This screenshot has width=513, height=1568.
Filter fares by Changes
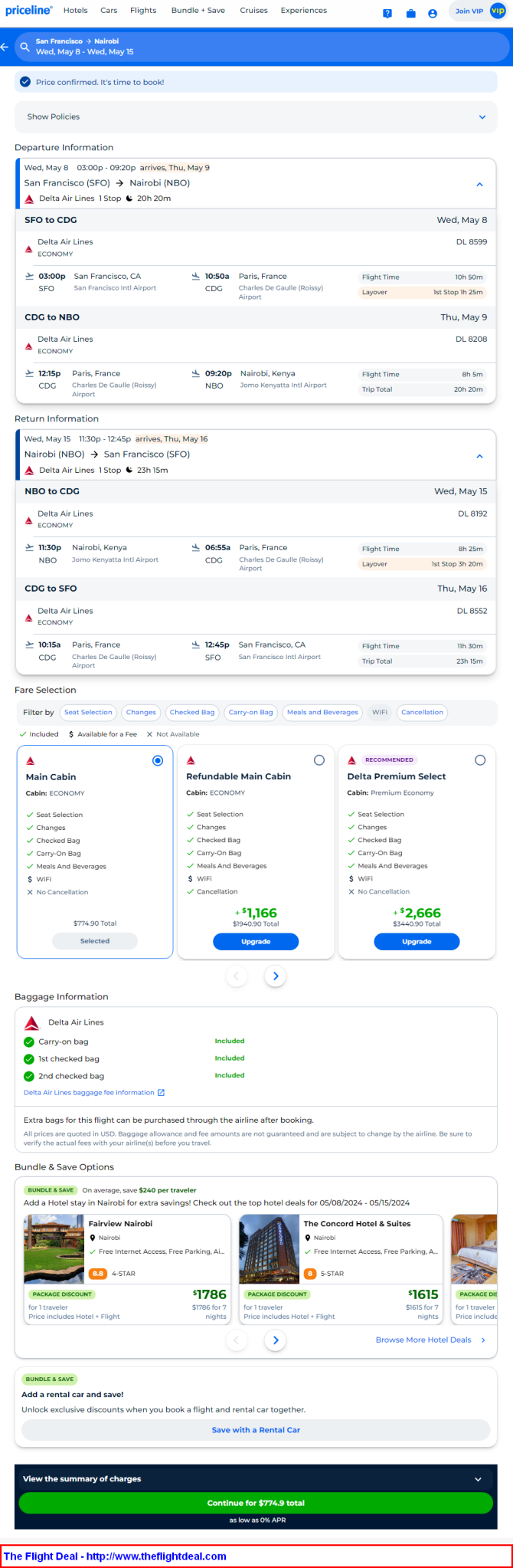[141, 712]
